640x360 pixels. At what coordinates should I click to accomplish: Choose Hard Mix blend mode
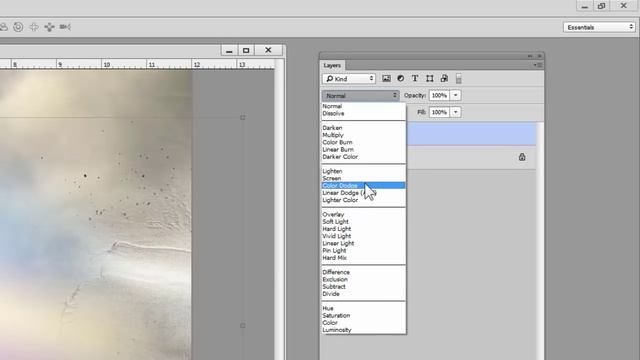(364, 258)
